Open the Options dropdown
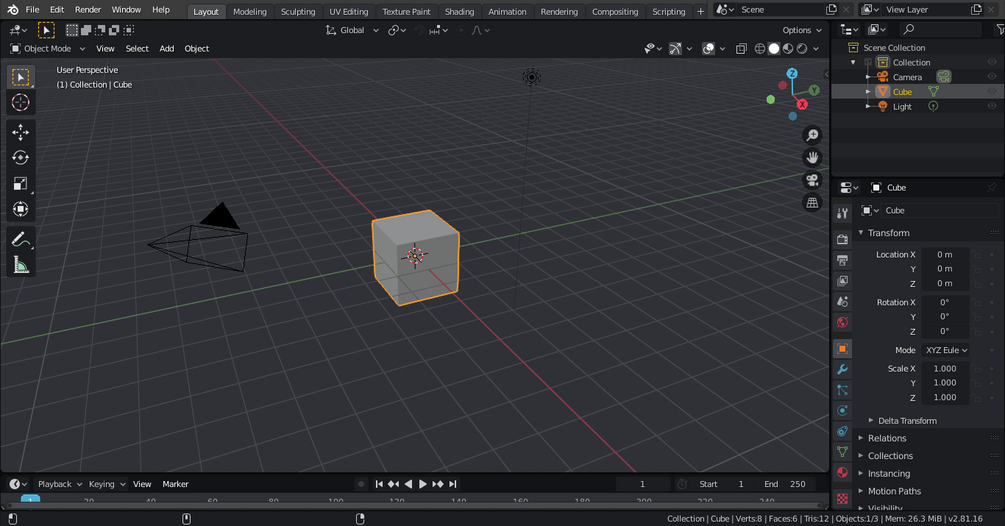Screen dimensions: 1005x526 (x=802, y=30)
